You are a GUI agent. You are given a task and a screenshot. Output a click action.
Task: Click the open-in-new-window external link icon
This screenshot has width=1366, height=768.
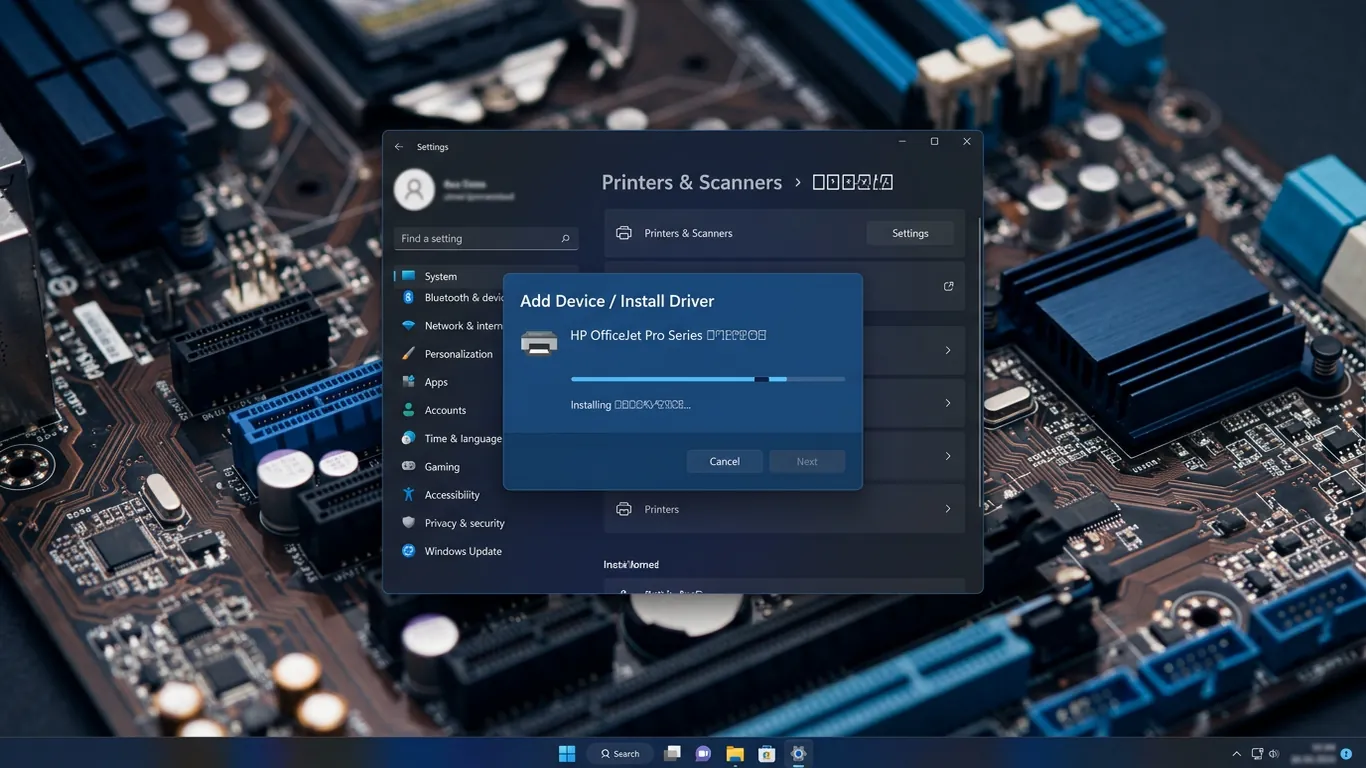948,286
